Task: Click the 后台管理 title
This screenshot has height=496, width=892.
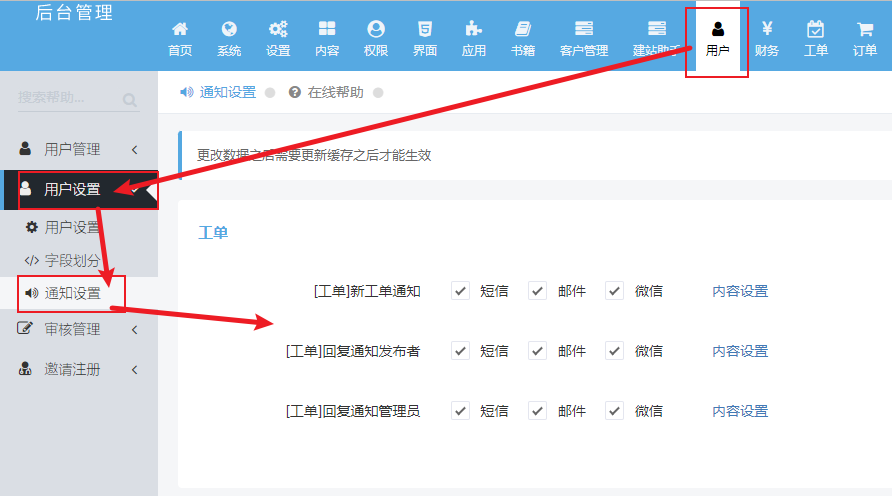Action: pos(75,13)
